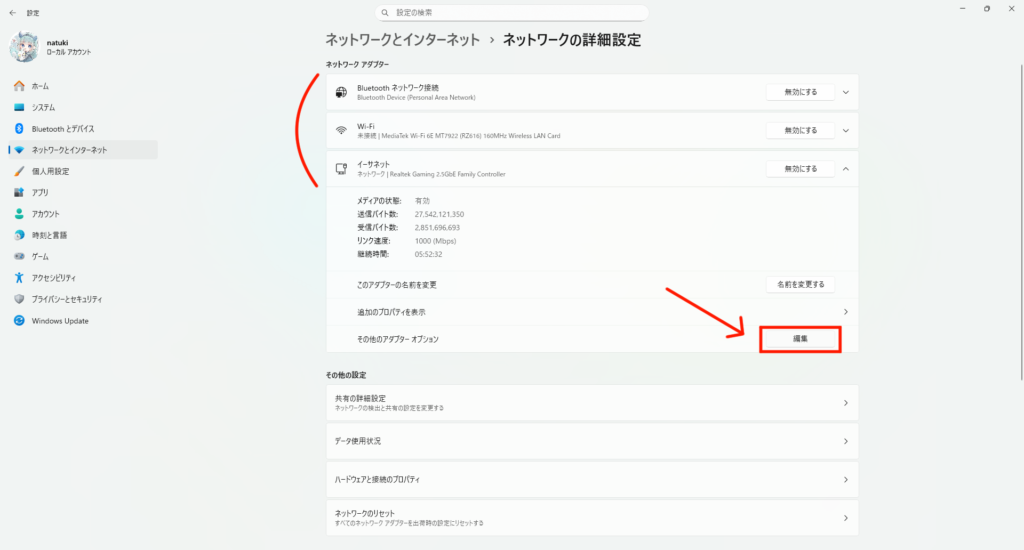The width and height of the screenshot is (1024, 550).
Task: Expand the Bluetooth ネットワーク接続 chevron
Action: (x=846, y=92)
